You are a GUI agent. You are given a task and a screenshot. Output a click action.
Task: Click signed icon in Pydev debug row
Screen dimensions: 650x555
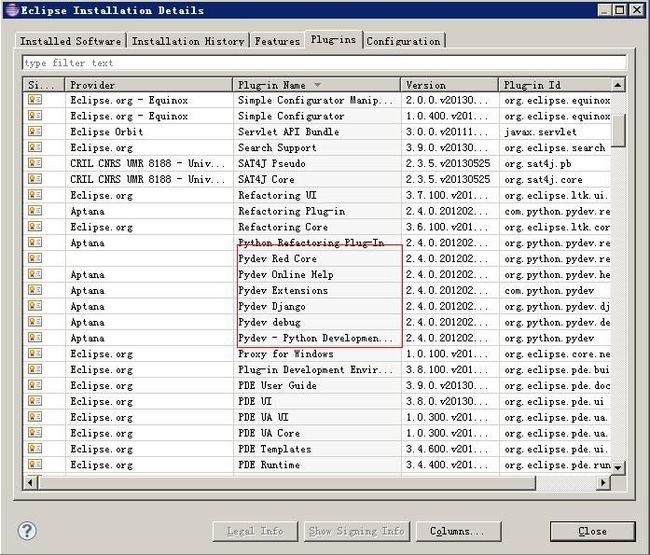[x=35, y=322]
